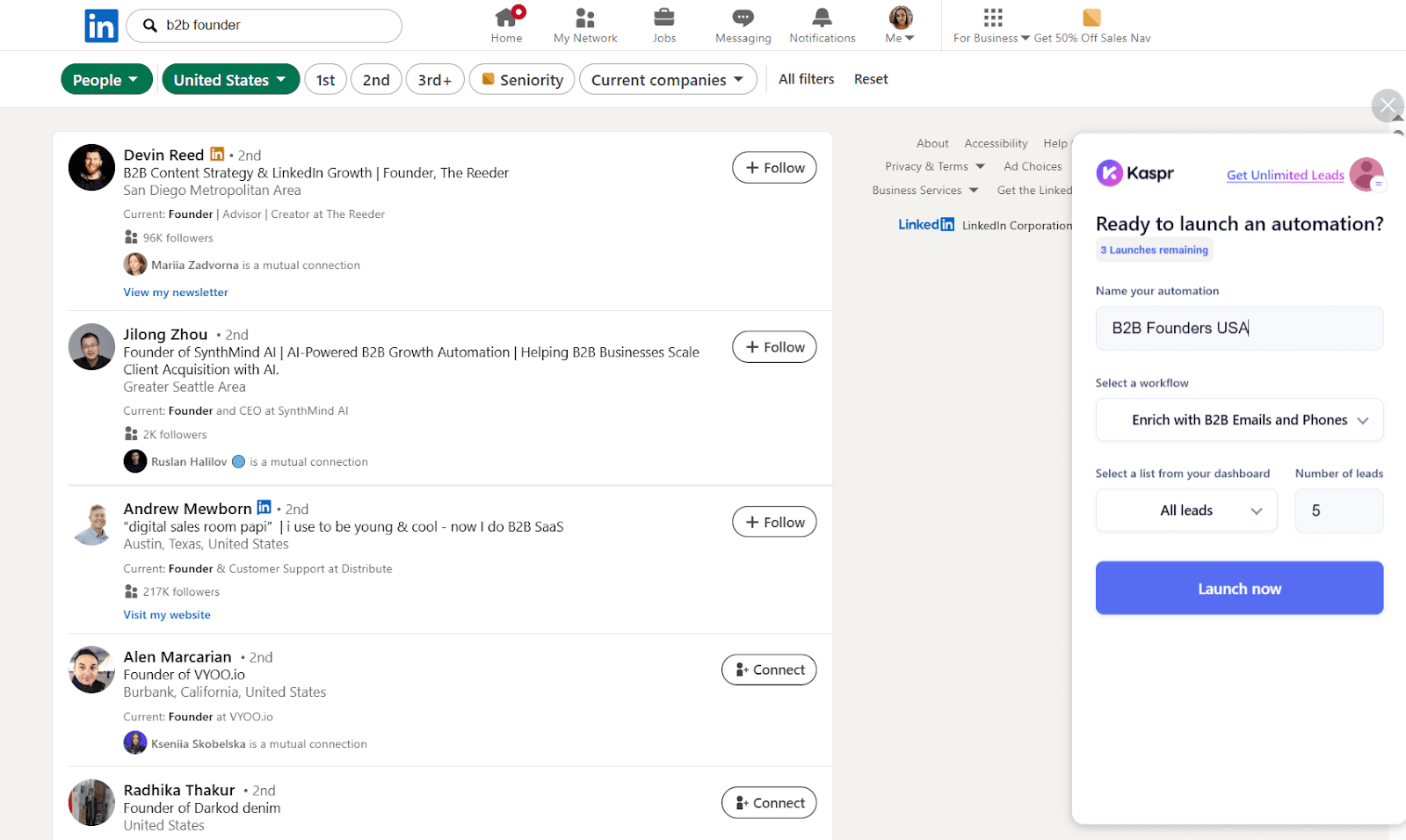The height and width of the screenshot is (840, 1406).
Task: Open the For Business grid icon
Action: [x=992, y=18]
